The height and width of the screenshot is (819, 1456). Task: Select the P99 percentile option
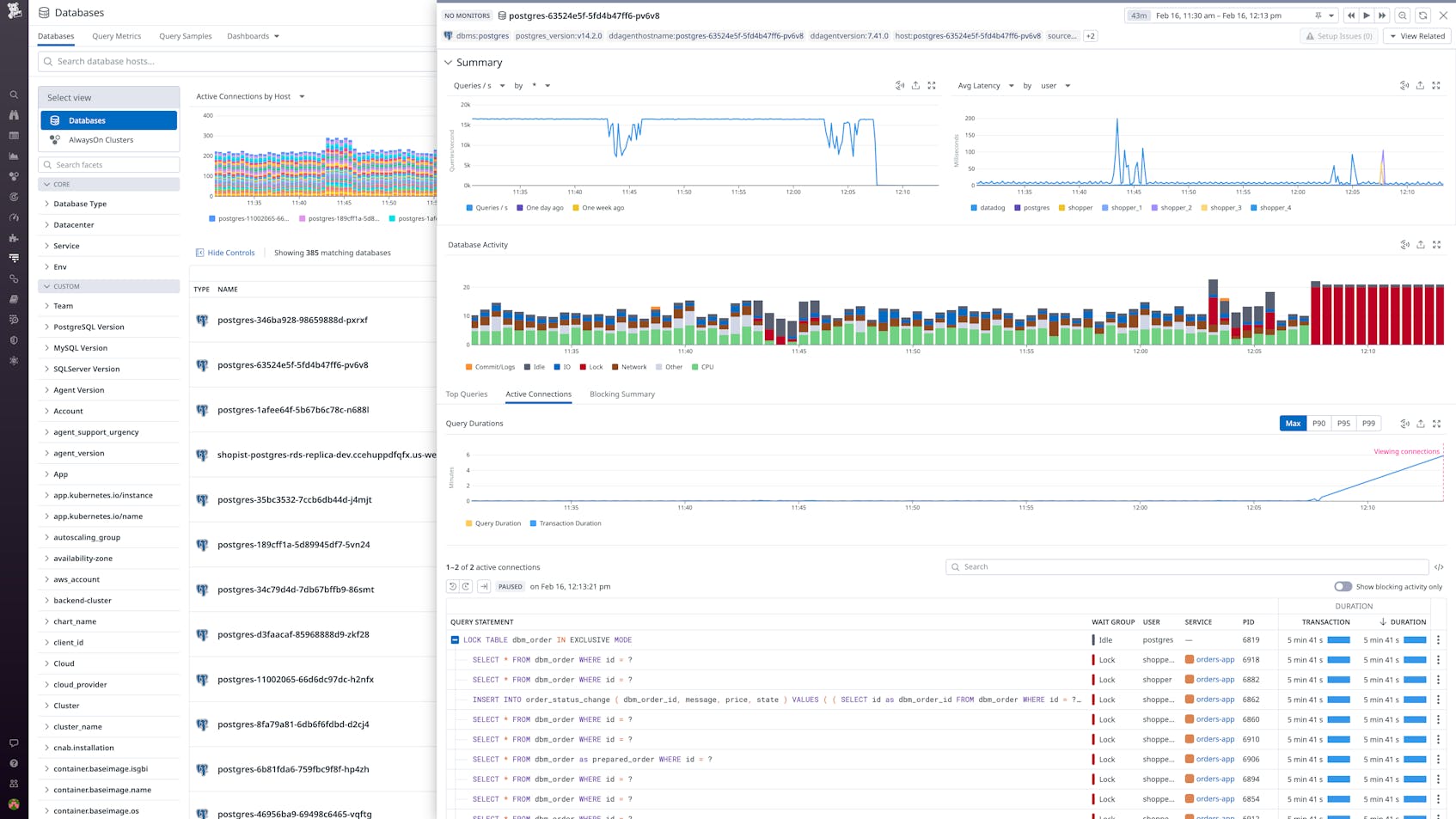[x=1367, y=423]
